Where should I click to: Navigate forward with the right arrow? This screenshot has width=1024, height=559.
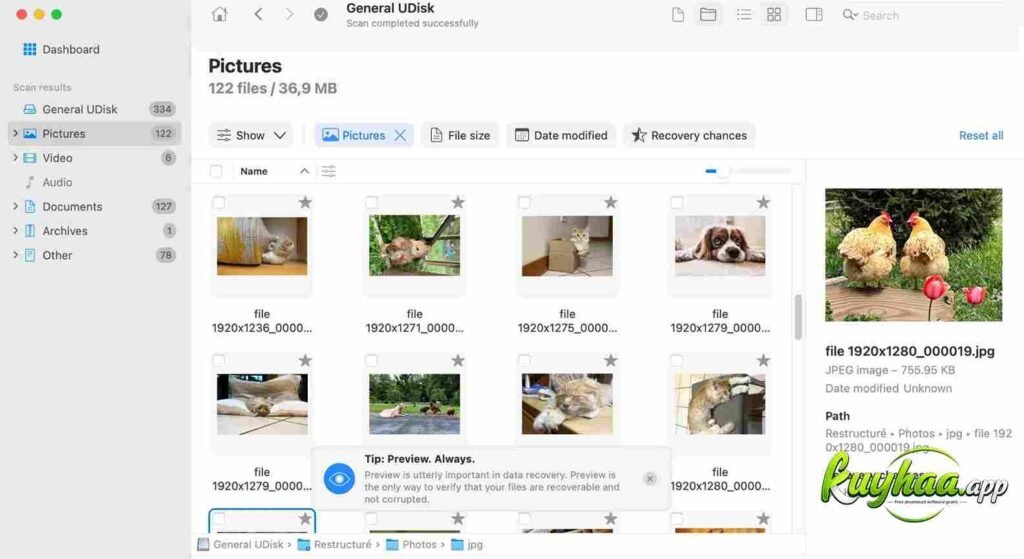click(289, 14)
